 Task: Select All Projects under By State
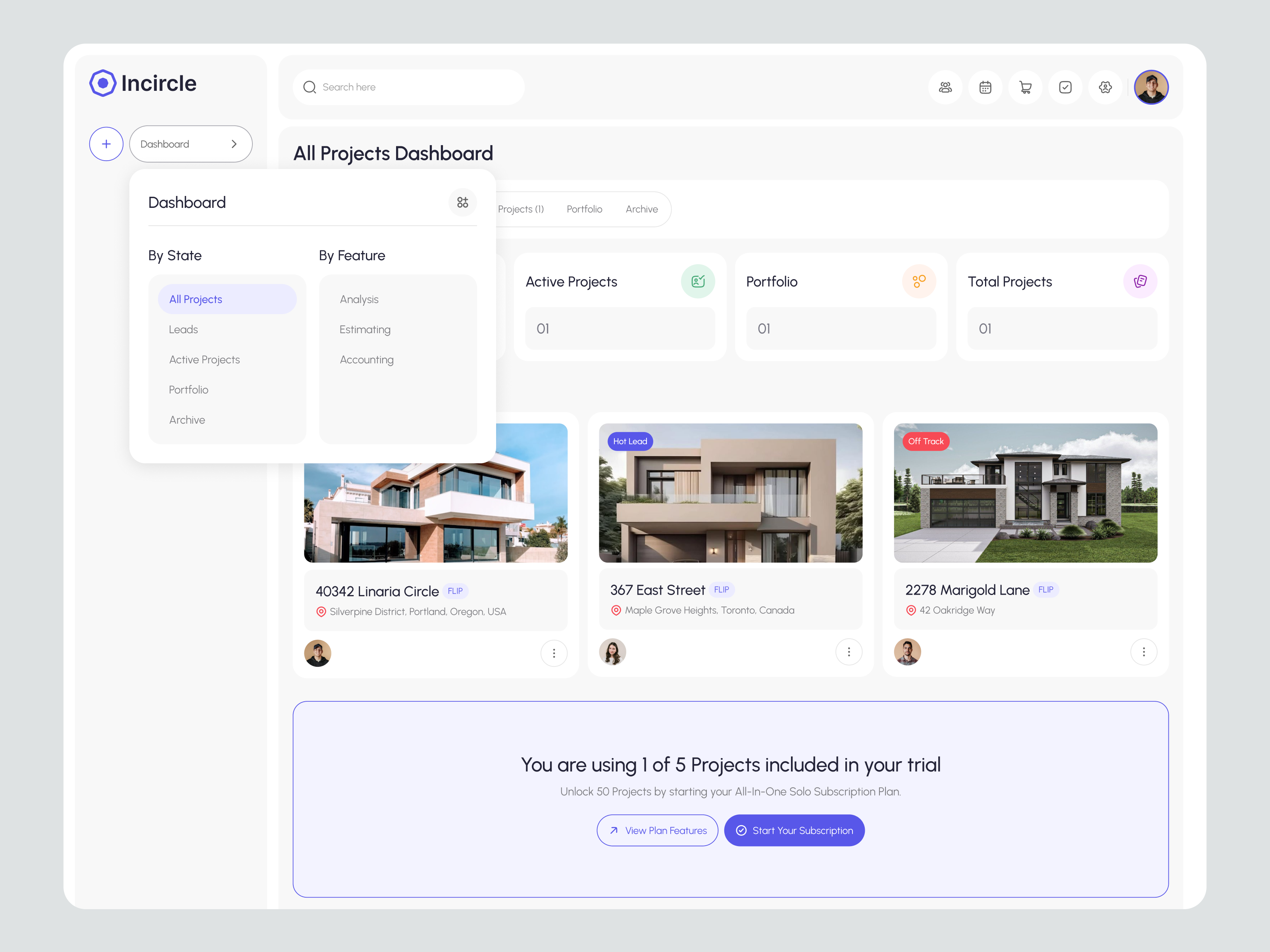(x=195, y=299)
